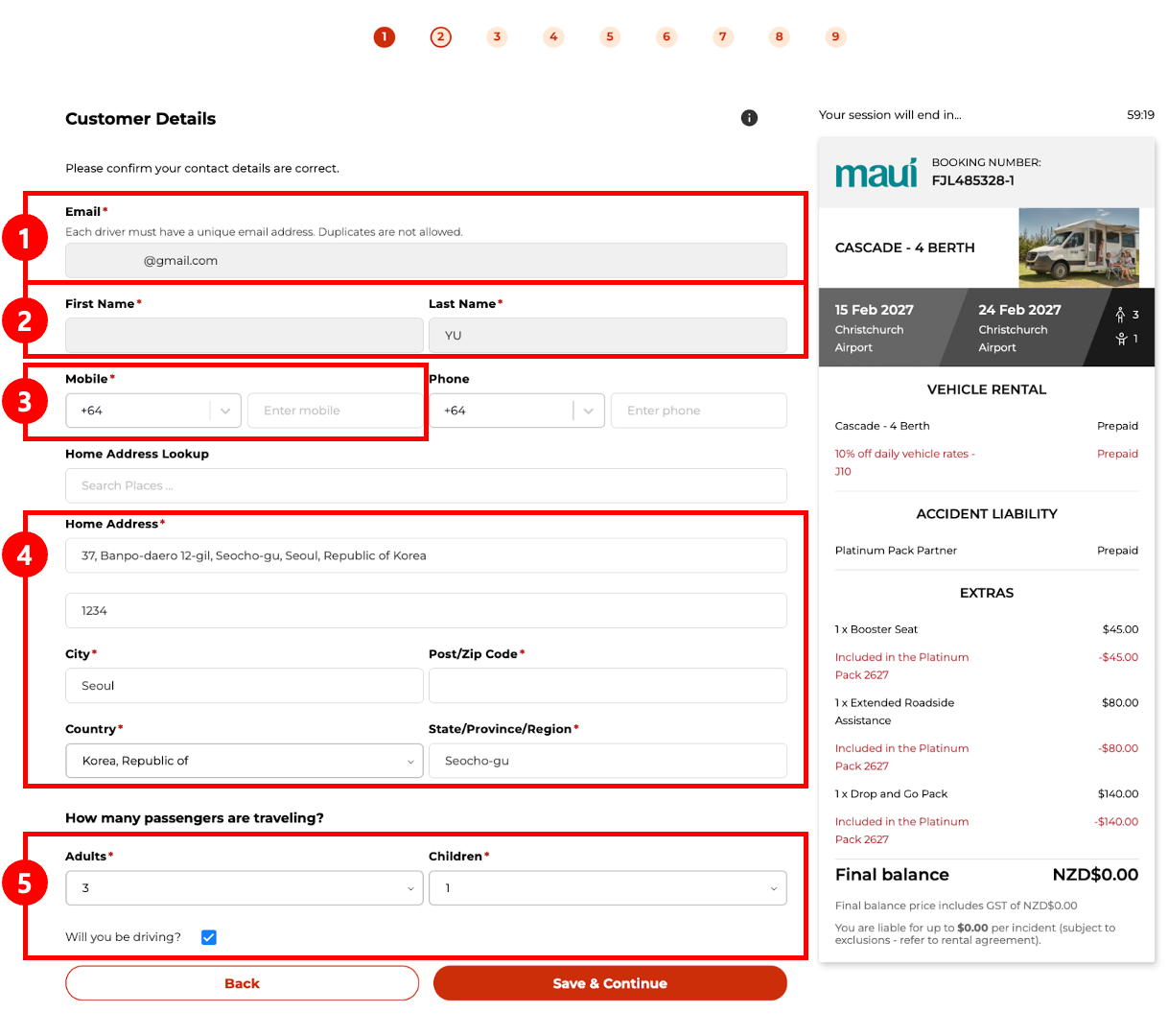Click the Back button
Viewport: 1168px width, 1036px height.
coord(243,983)
